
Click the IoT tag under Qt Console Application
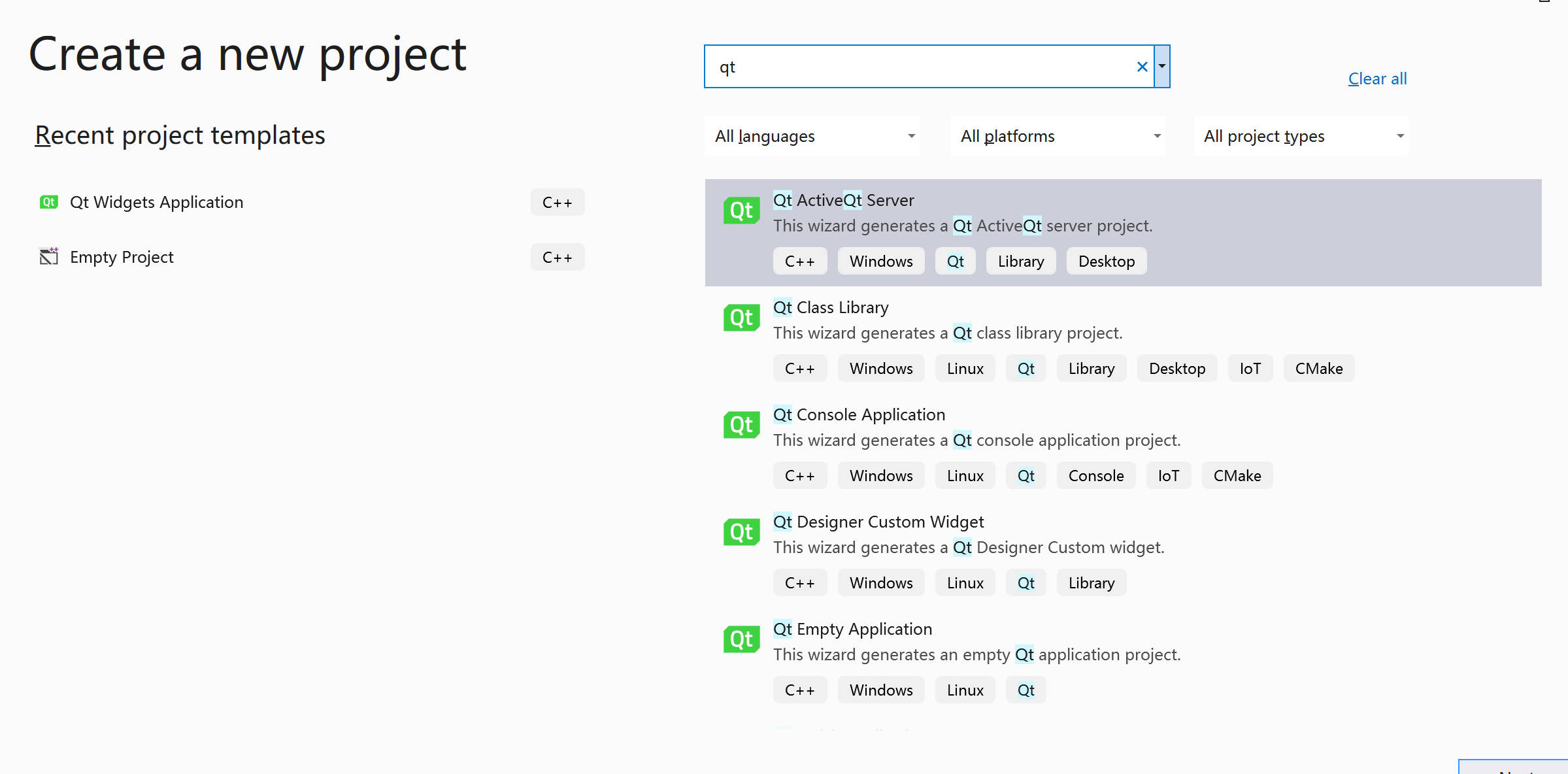click(1168, 475)
